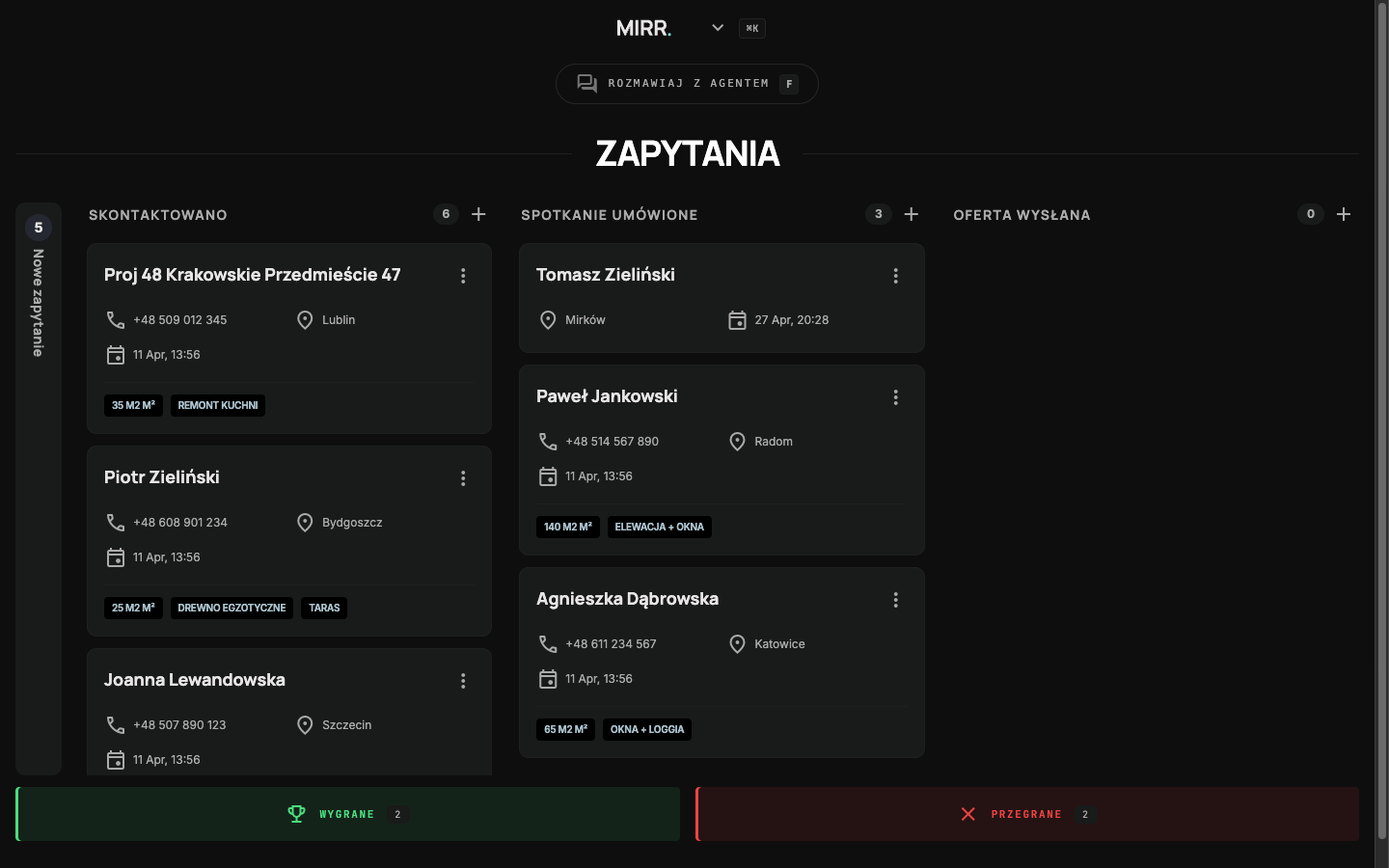This screenshot has height=868, width=1389.
Task: Add new card to Oferta wysłana column
Action: point(1344,214)
